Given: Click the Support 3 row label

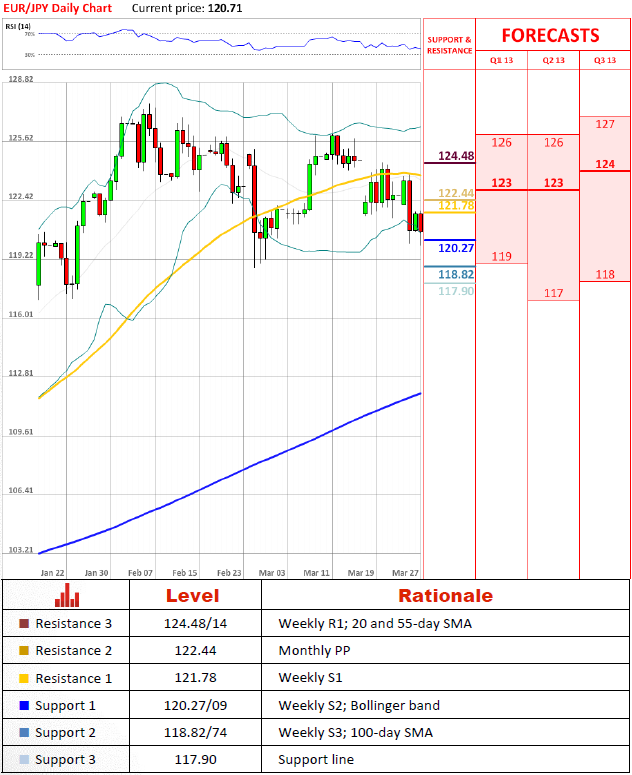Looking at the screenshot, I should point(65,760).
